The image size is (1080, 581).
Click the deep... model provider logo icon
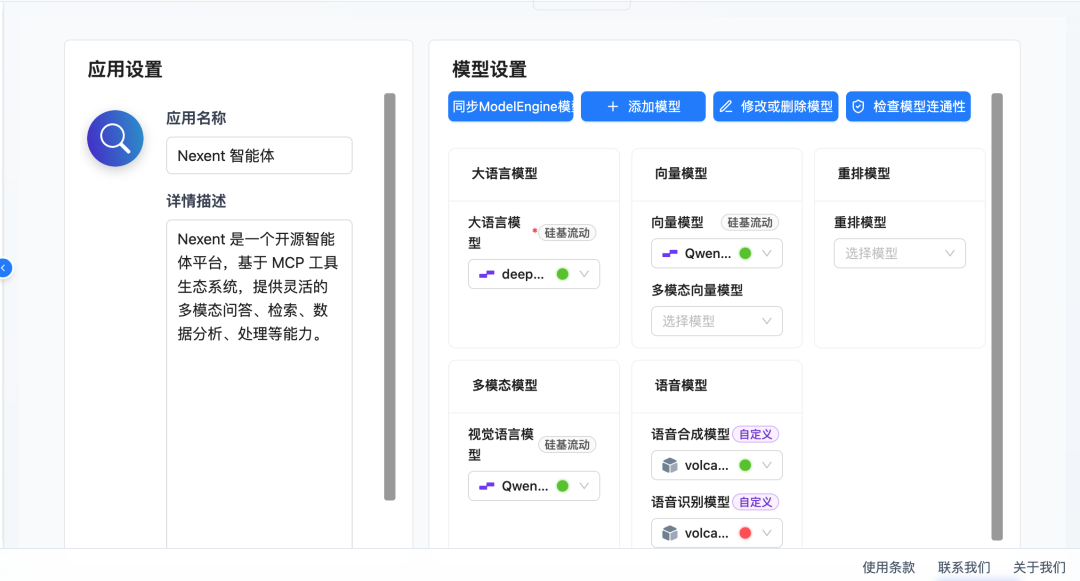487,274
